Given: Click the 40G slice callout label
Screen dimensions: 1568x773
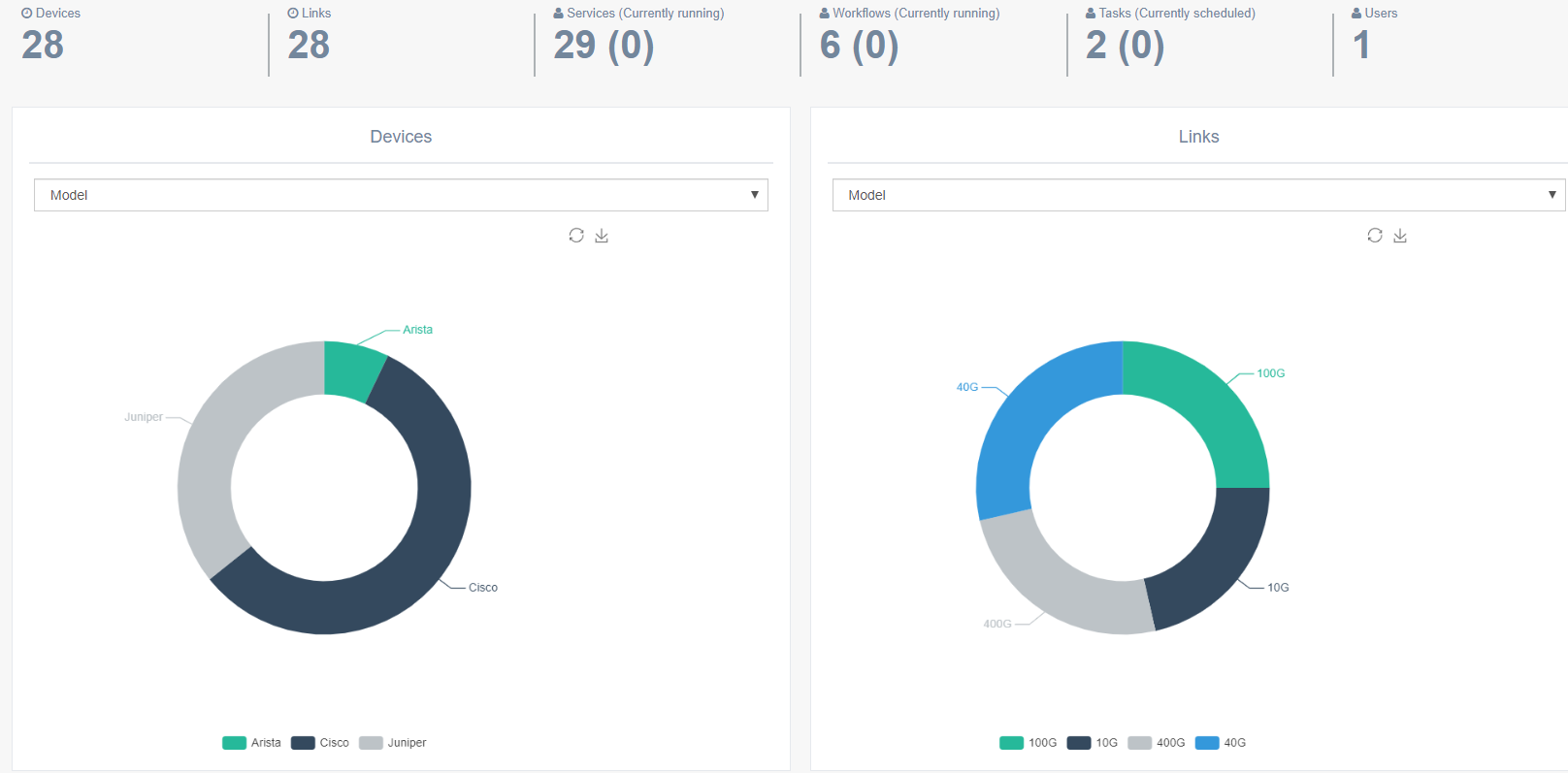Looking at the screenshot, I should coord(967,387).
